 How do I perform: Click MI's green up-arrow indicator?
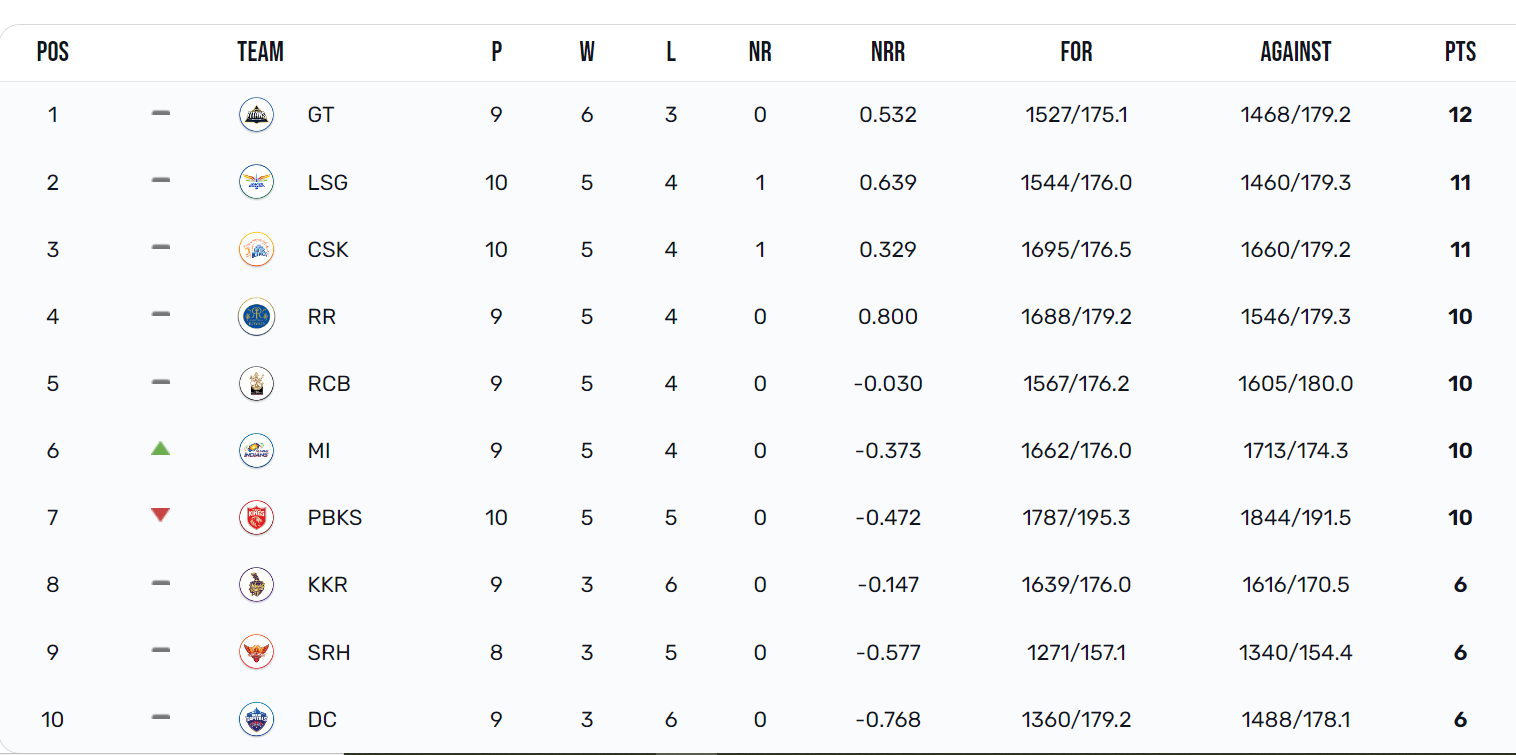160,449
